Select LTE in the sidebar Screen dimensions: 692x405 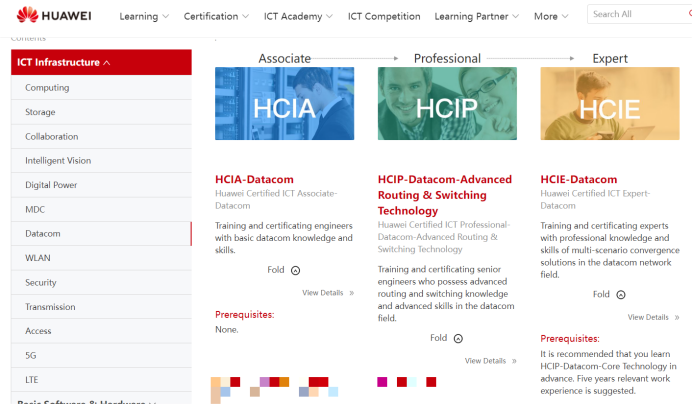(101, 379)
